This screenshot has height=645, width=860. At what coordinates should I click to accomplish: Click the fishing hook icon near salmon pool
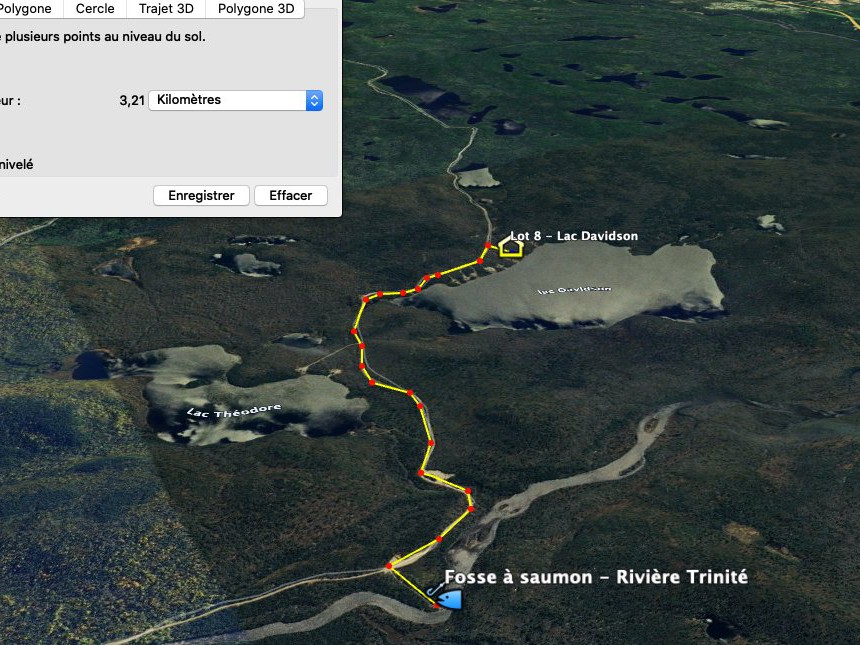click(434, 590)
